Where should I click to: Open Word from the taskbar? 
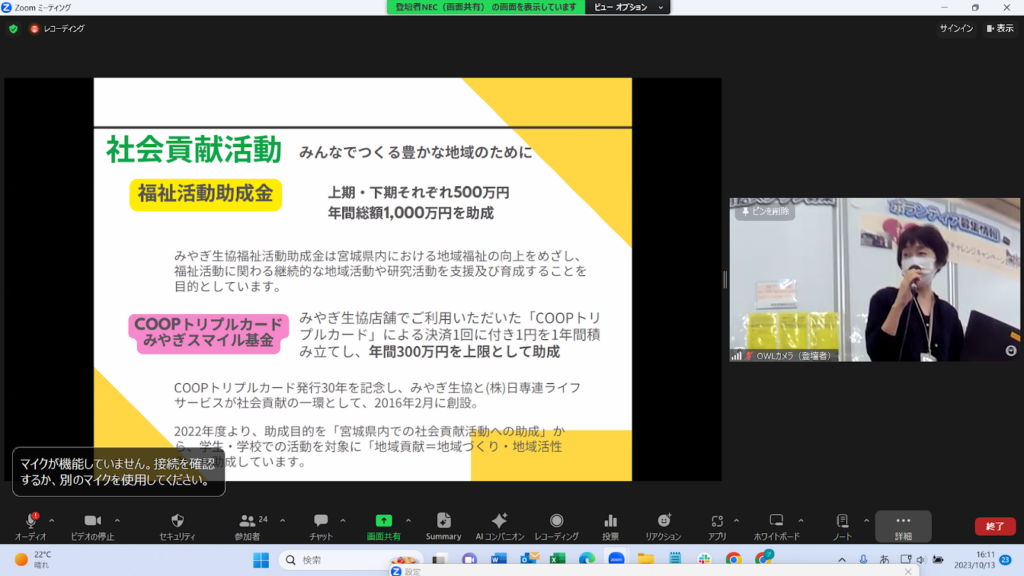click(499, 560)
